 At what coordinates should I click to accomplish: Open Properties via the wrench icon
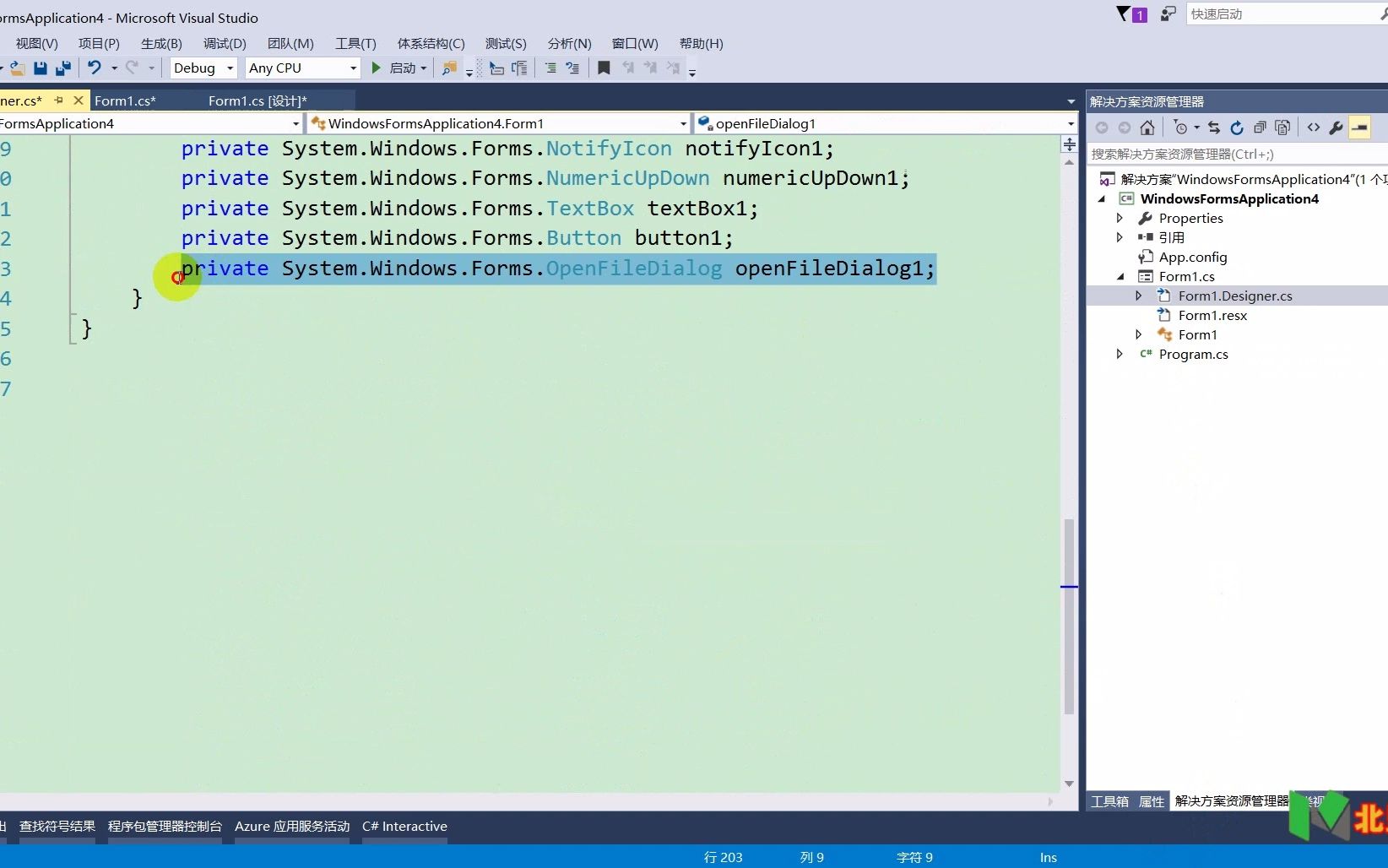[1336, 127]
